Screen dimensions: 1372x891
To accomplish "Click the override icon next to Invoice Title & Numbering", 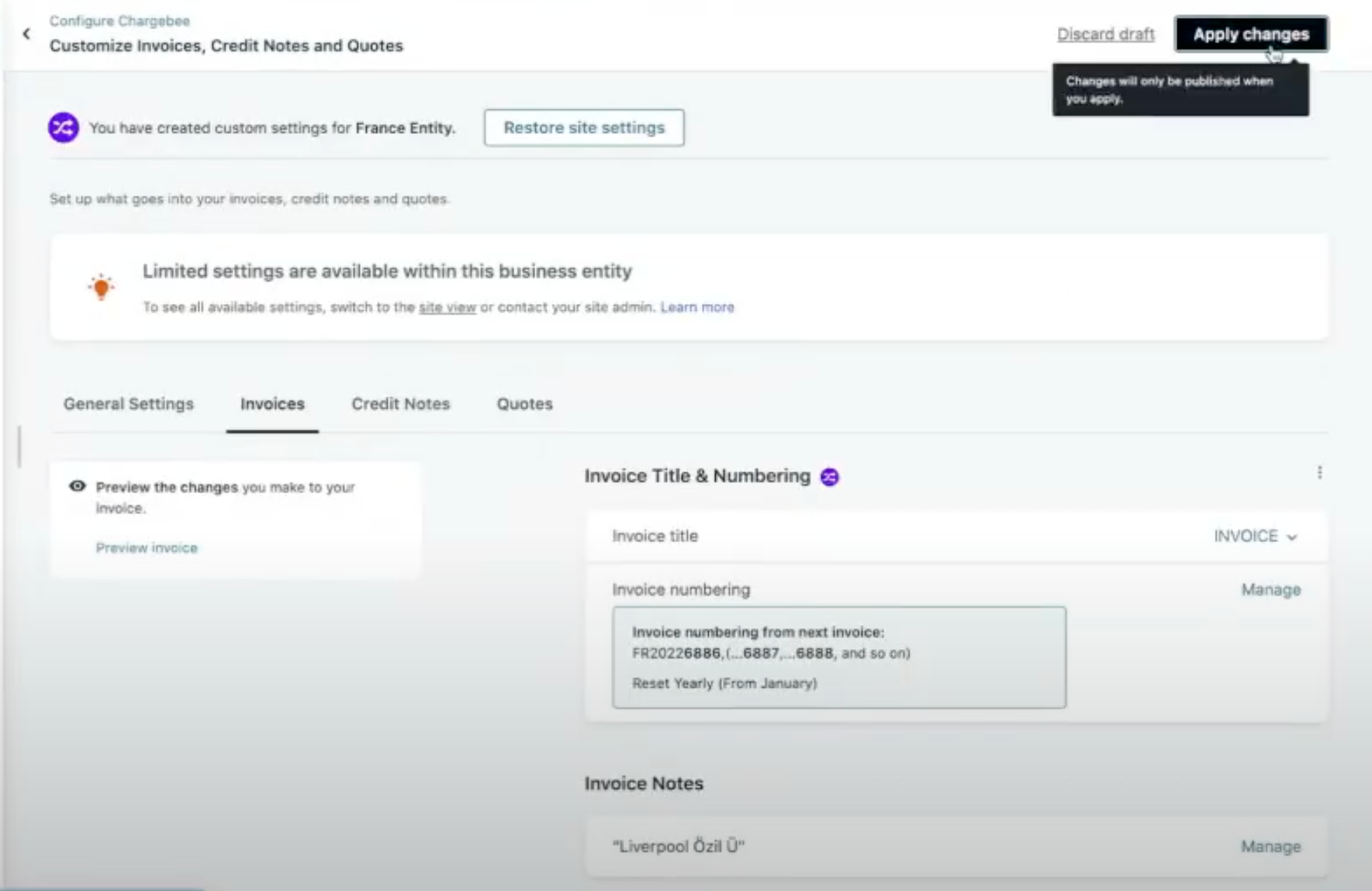I will tap(830, 477).
